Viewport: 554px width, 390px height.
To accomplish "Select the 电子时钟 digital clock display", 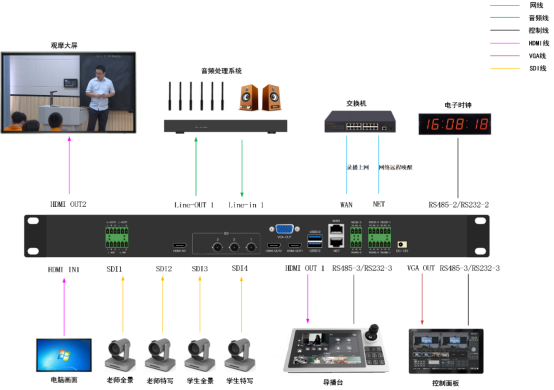I will 455,124.
